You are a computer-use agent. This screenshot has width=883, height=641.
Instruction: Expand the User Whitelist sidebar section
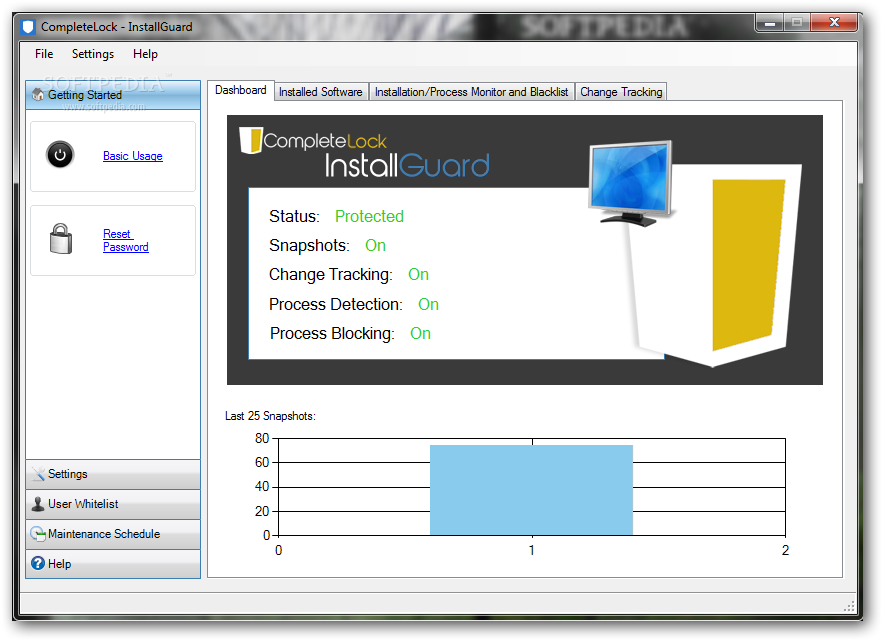pyautogui.click(x=113, y=504)
